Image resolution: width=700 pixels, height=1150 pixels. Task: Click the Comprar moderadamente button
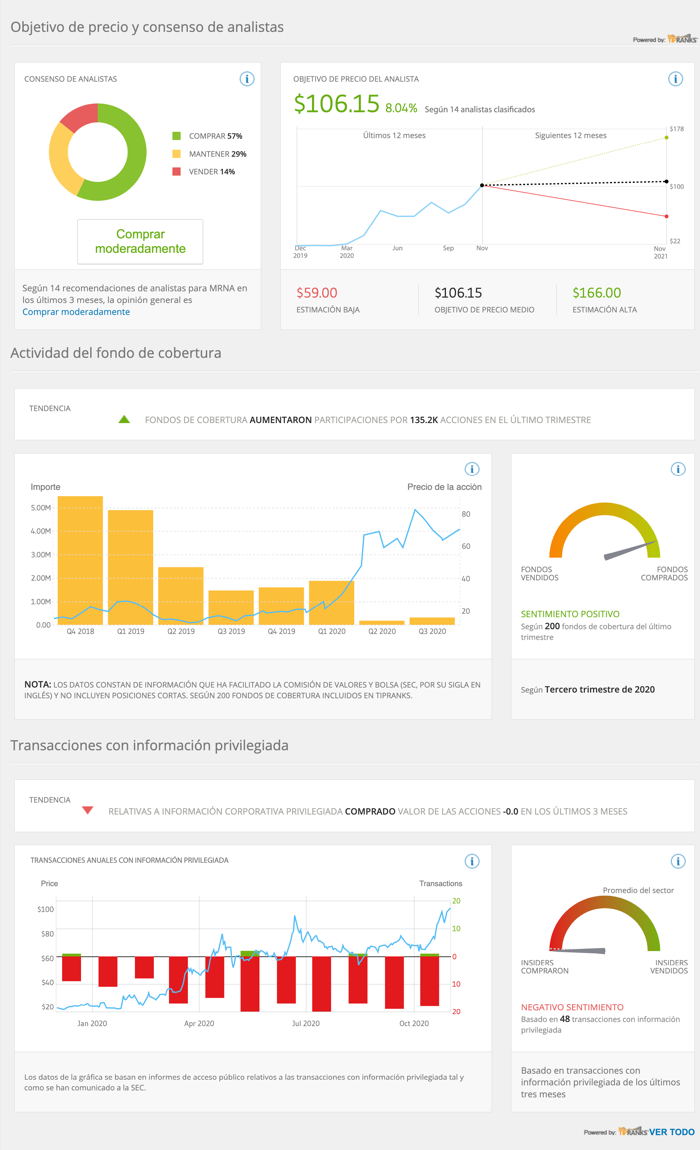pos(140,241)
